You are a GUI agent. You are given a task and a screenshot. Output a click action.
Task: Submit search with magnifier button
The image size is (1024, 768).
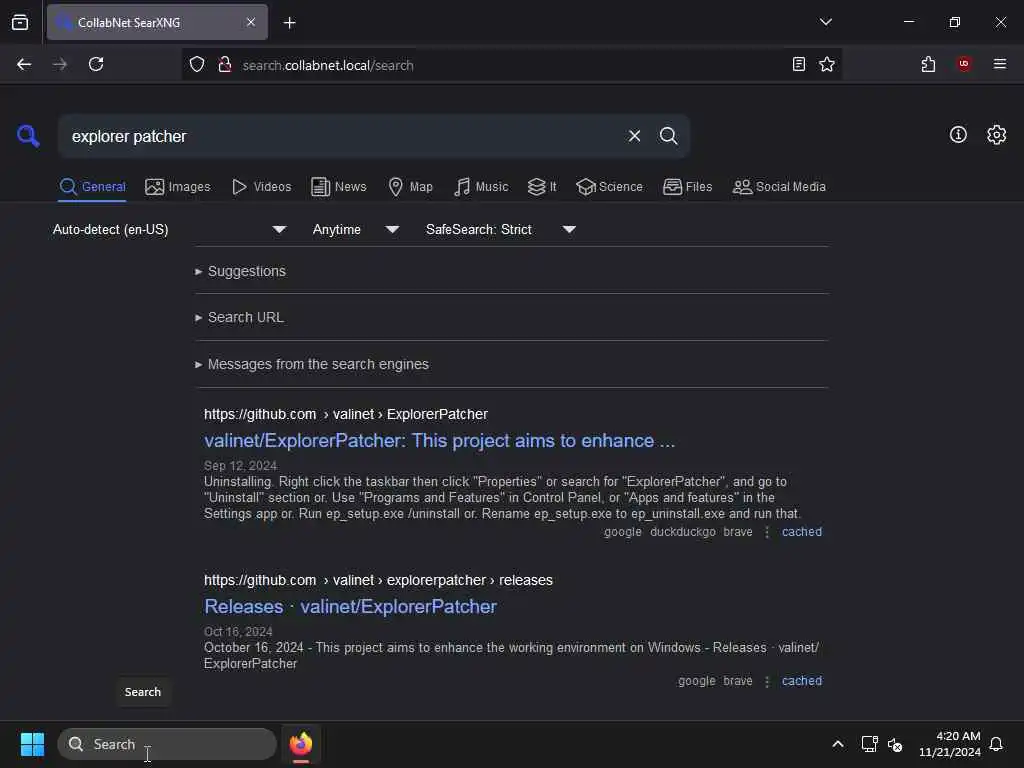[x=668, y=136]
